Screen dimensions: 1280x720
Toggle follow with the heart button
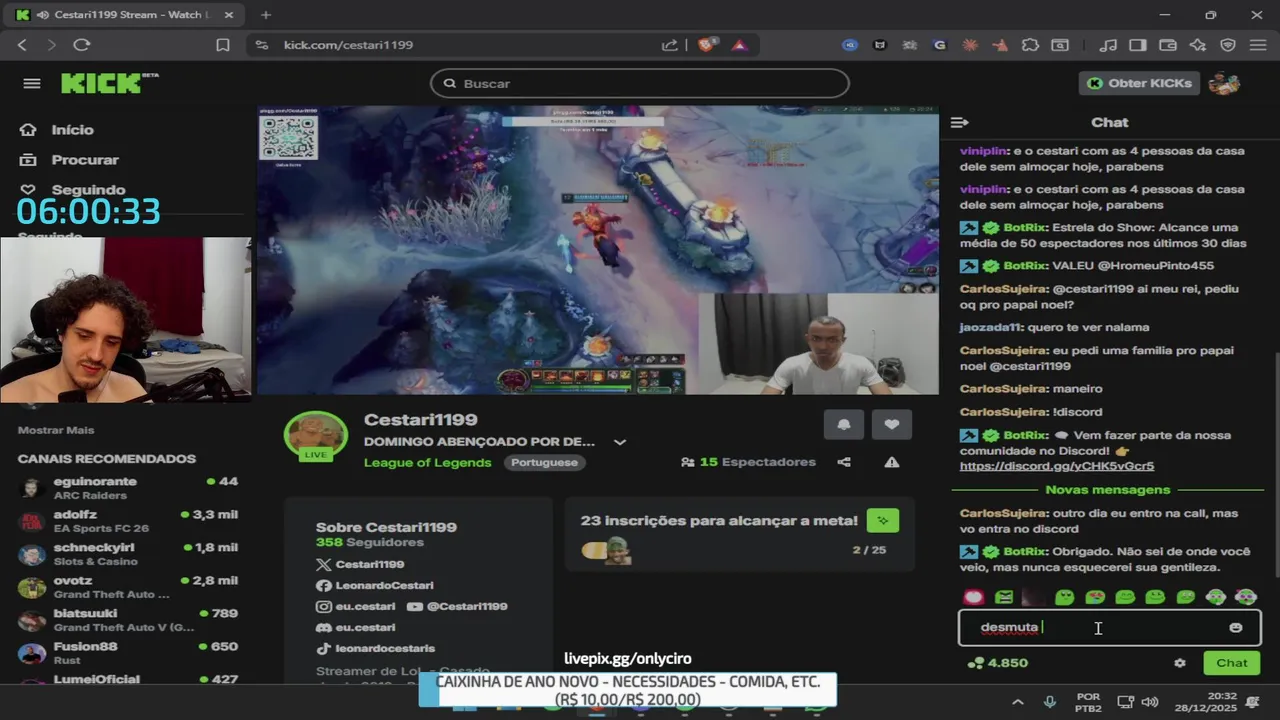tap(892, 425)
